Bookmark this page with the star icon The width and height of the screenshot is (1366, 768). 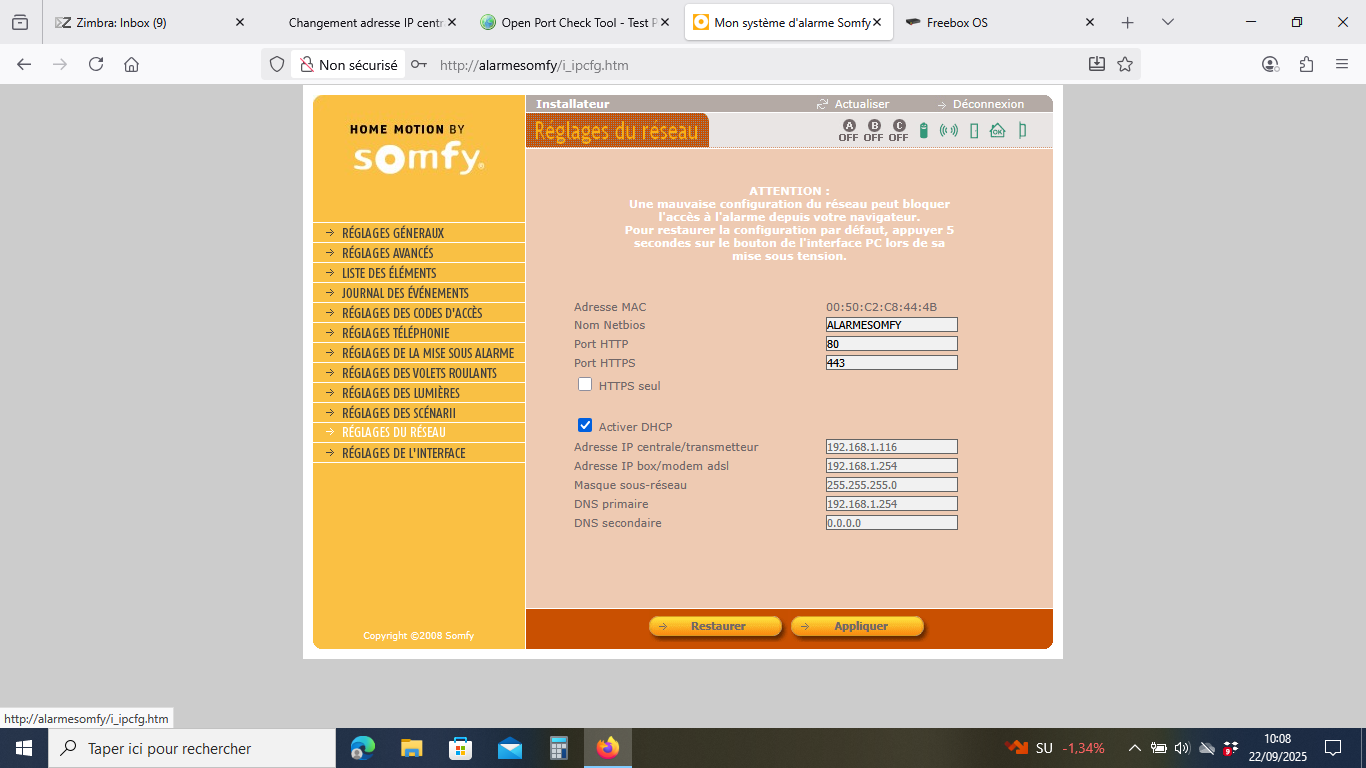pyautogui.click(x=1125, y=64)
